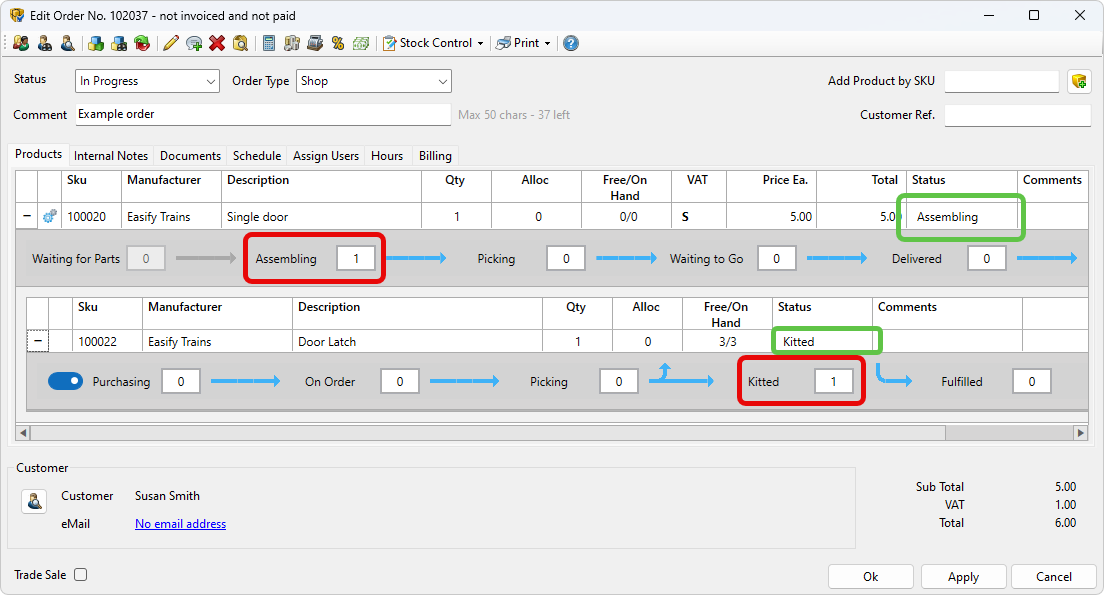Click the Apply button

point(963,576)
